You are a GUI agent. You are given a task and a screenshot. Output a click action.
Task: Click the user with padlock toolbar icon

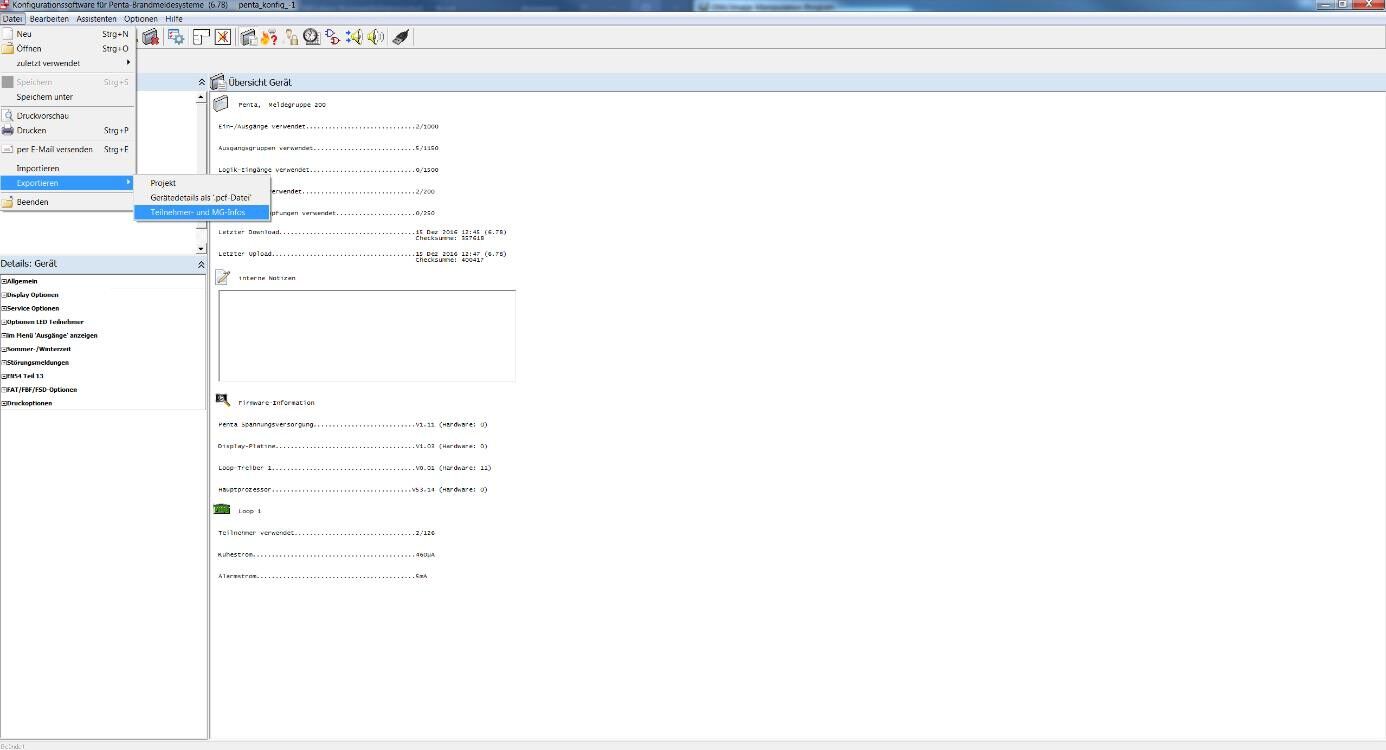coord(291,37)
